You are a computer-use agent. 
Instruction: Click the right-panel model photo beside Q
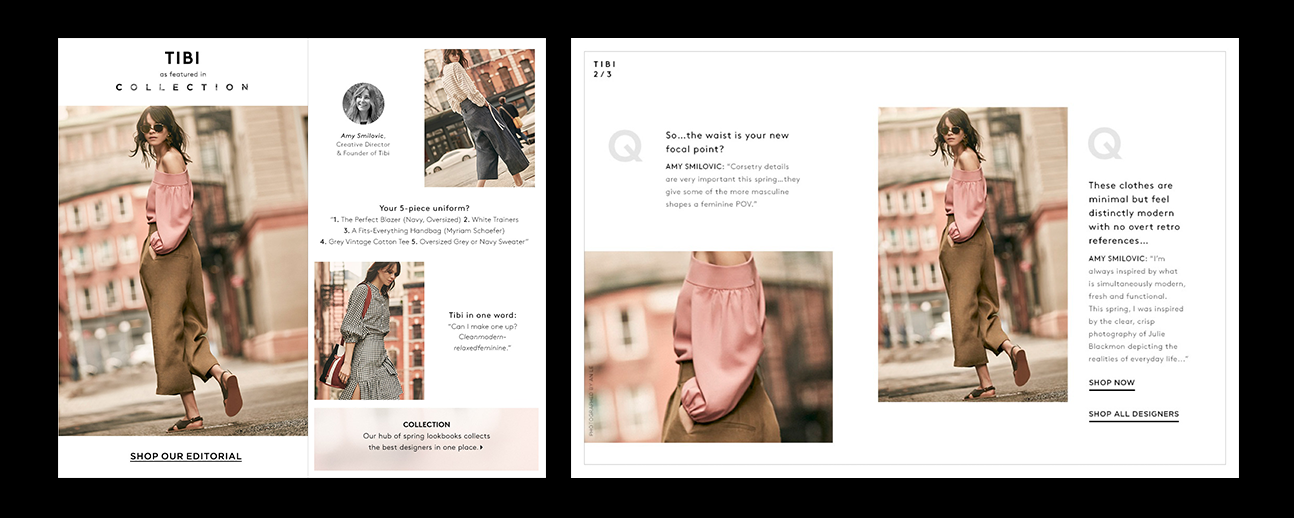972,255
